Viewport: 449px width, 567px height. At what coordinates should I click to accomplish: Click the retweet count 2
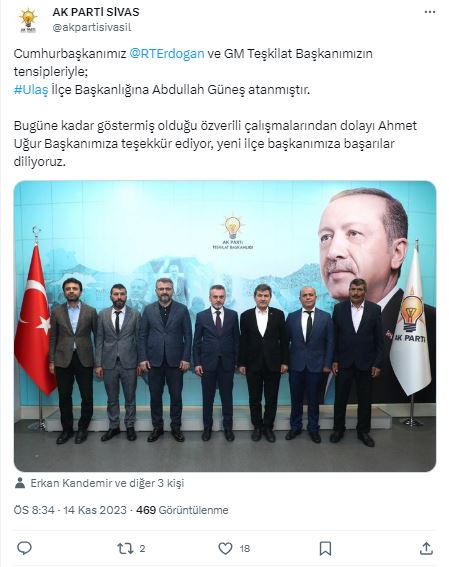point(142,549)
